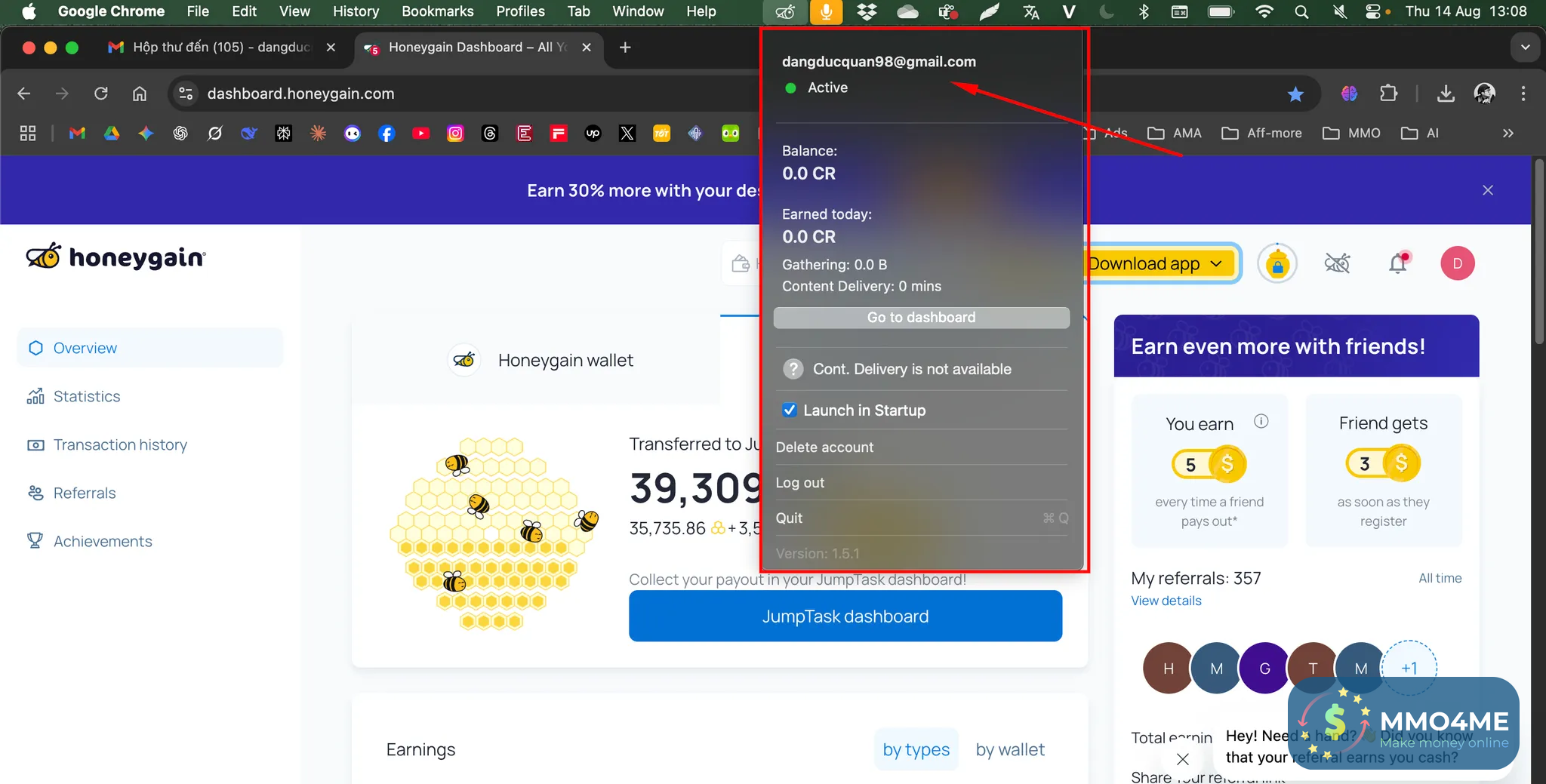Click the JumpTask dashboard button
The width and height of the screenshot is (1546, 784).
point(845,616)
